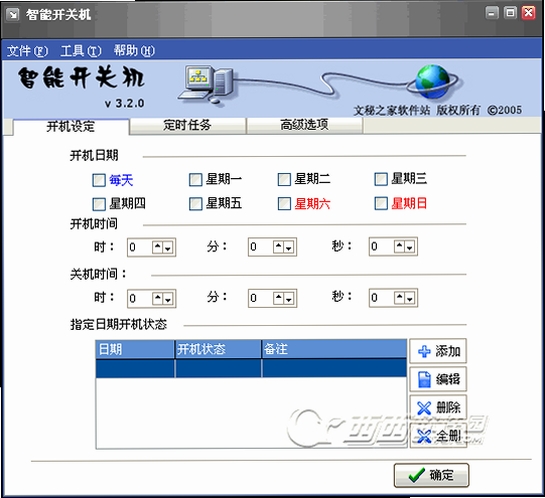Click the globe icon in banner
545x498 pixels.
point(433,82)
